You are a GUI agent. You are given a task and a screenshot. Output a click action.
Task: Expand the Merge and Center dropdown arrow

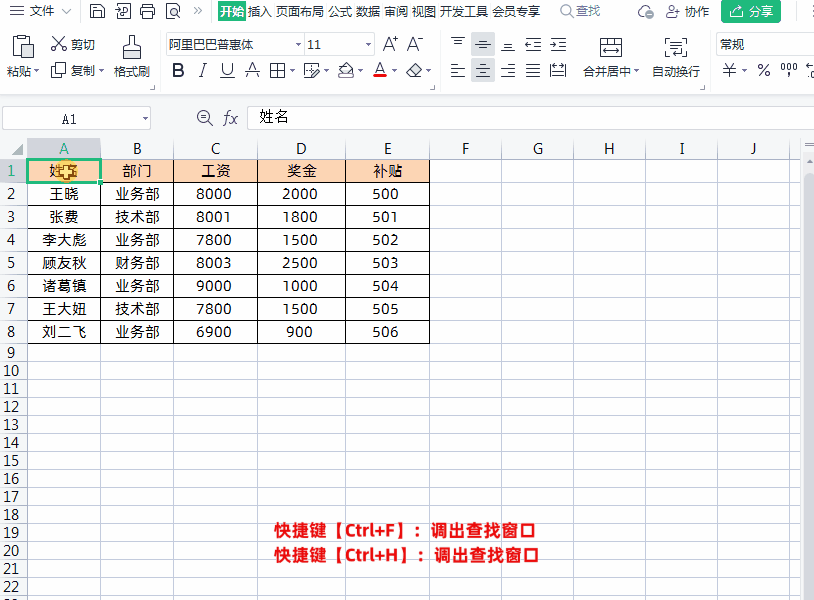tap(636, 71)
